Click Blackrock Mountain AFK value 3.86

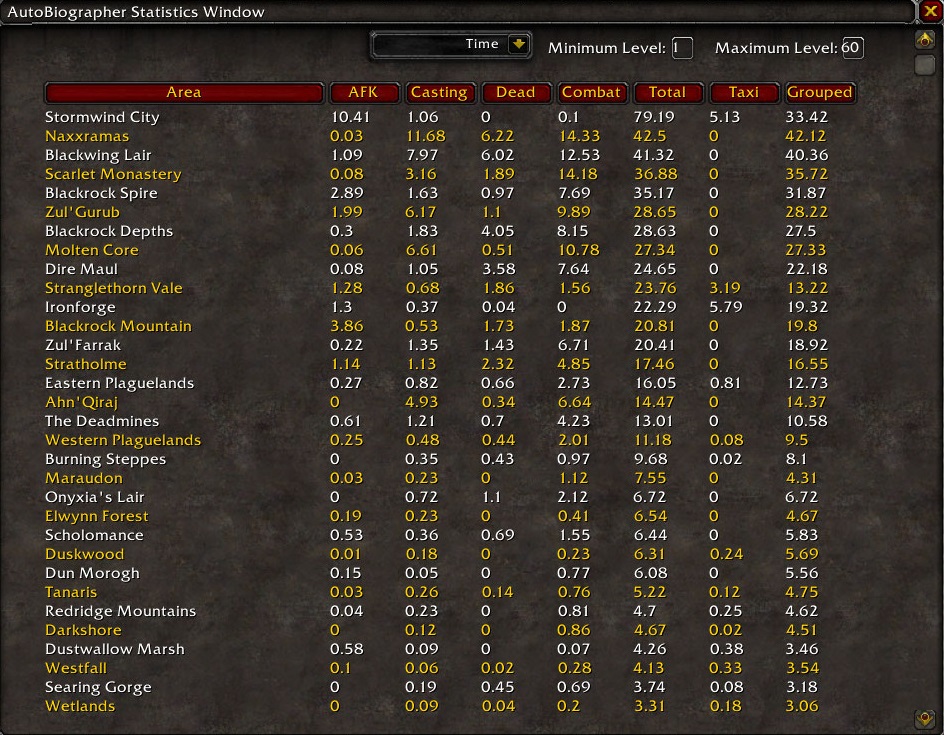[347, 326]
